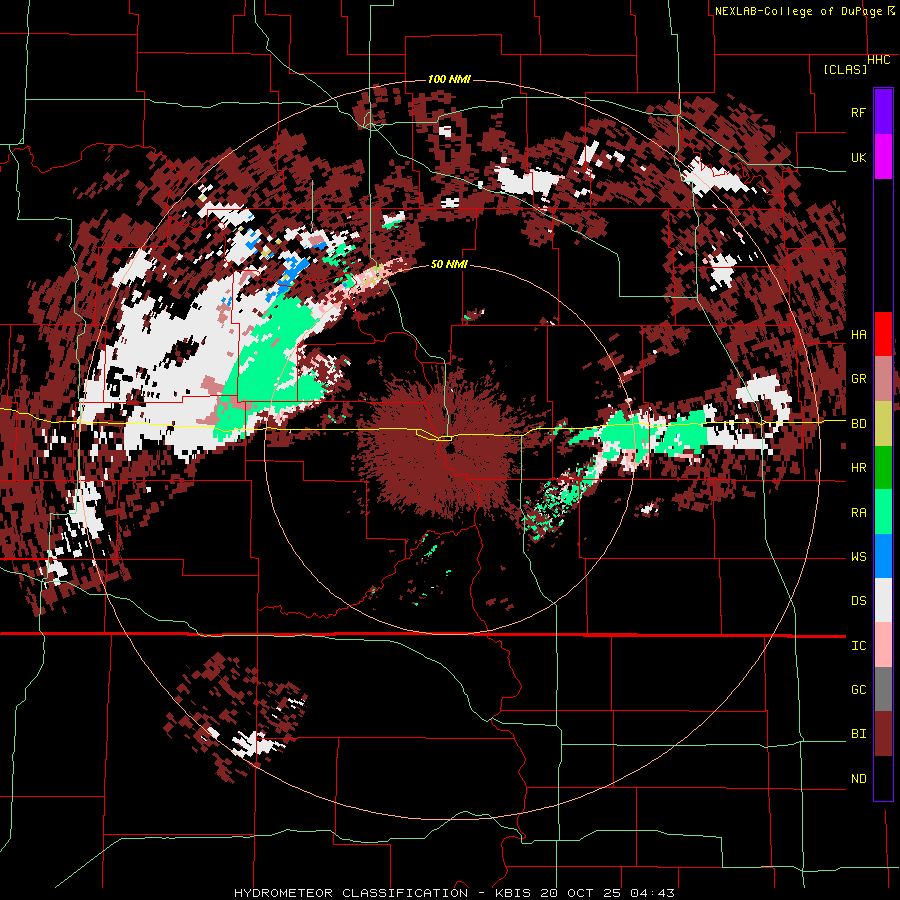
Task: Click the RF purple legend swatch
Action: [x=883, y=112]
